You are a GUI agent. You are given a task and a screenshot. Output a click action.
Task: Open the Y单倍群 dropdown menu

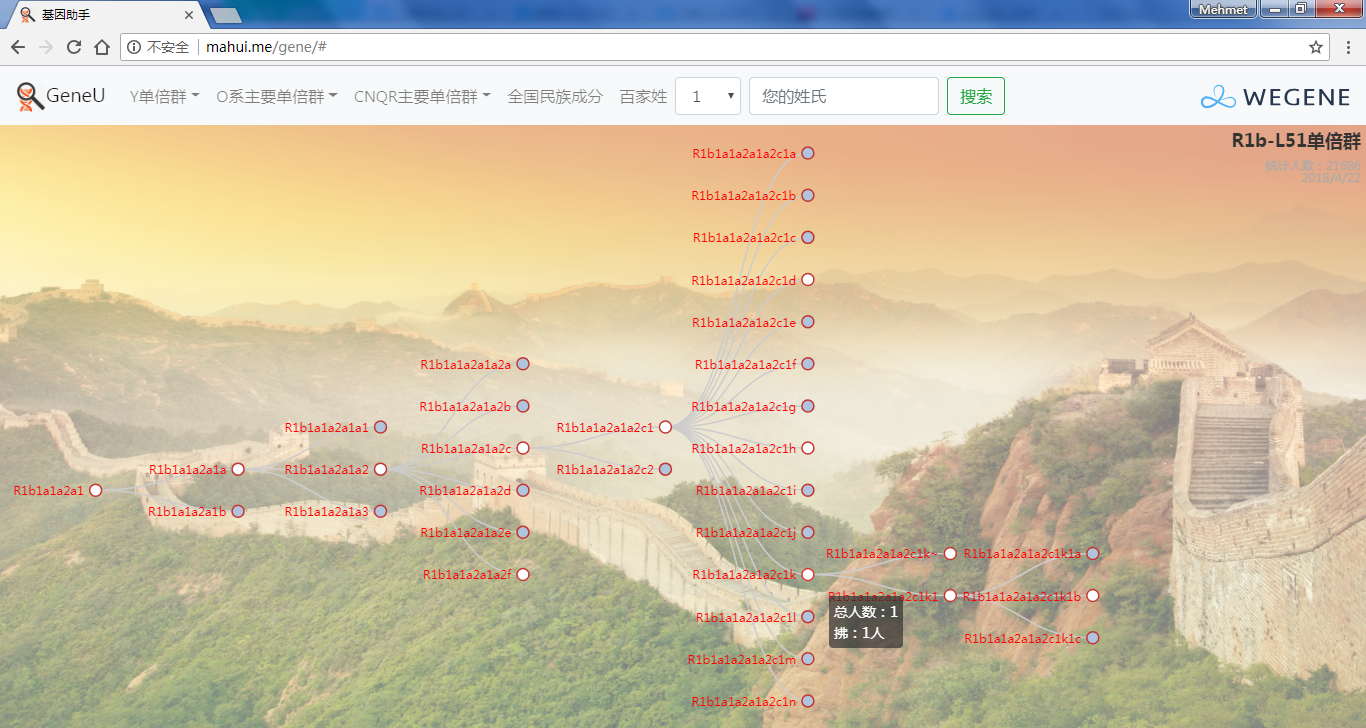(x=164, y=96)
